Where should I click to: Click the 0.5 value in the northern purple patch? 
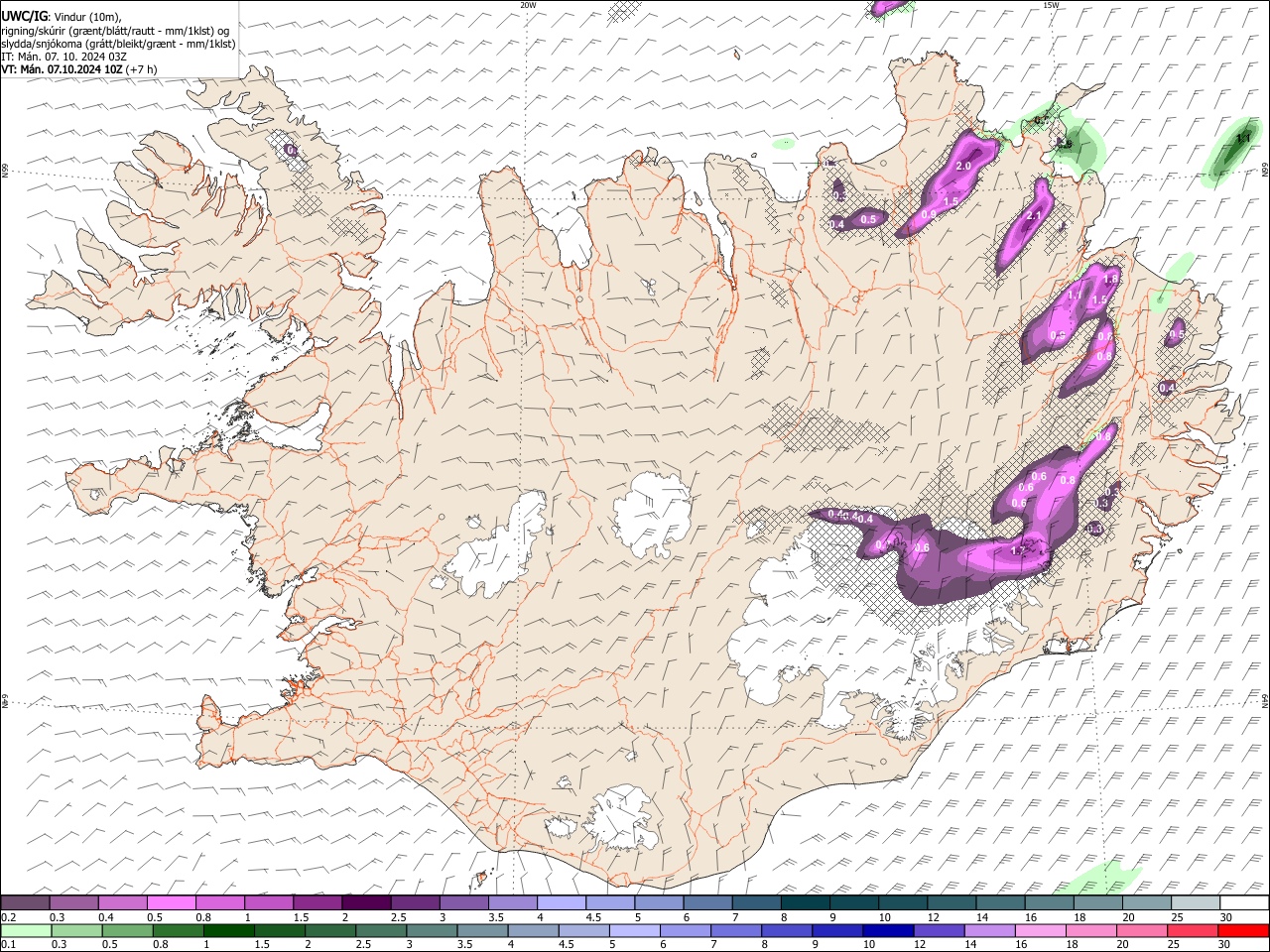[868, 219]
